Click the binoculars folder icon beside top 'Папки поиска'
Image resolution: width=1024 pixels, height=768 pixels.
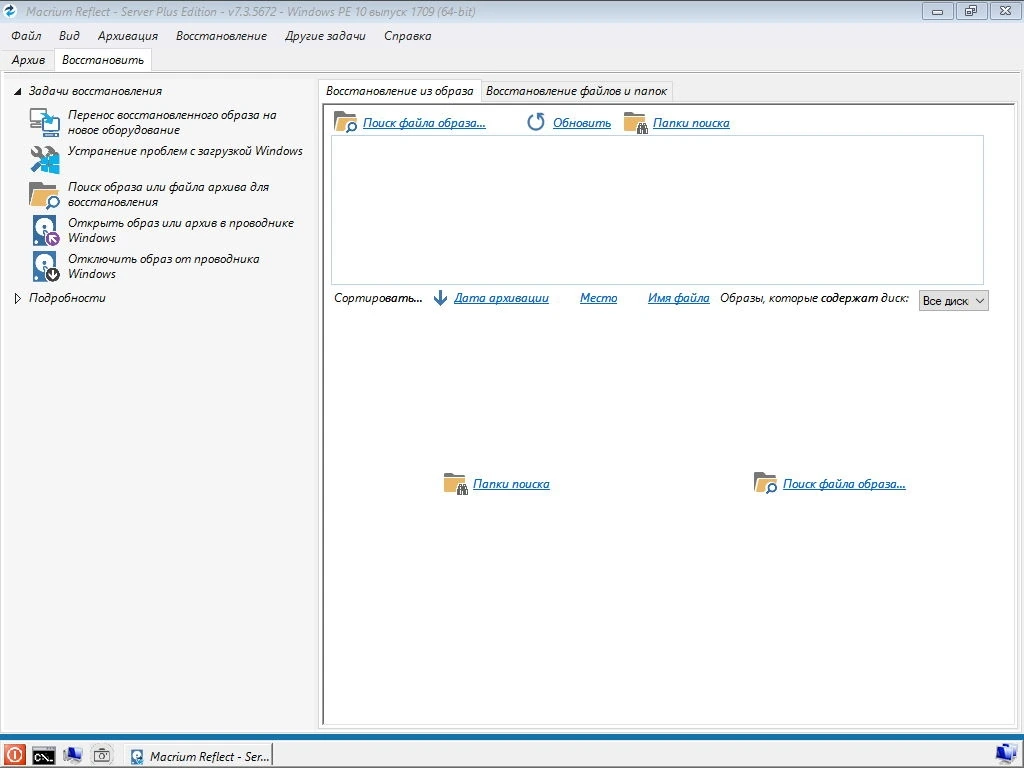click(635, 123)
